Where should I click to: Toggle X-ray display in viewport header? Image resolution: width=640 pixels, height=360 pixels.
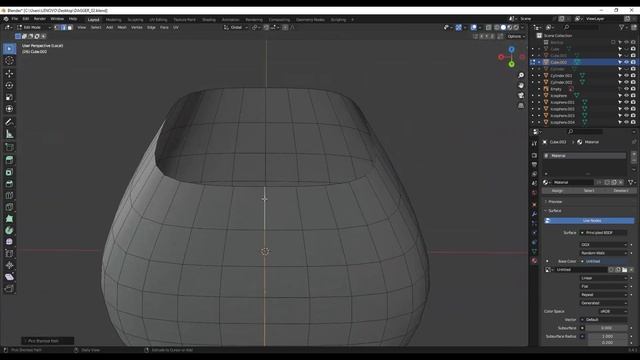[489, 27]
